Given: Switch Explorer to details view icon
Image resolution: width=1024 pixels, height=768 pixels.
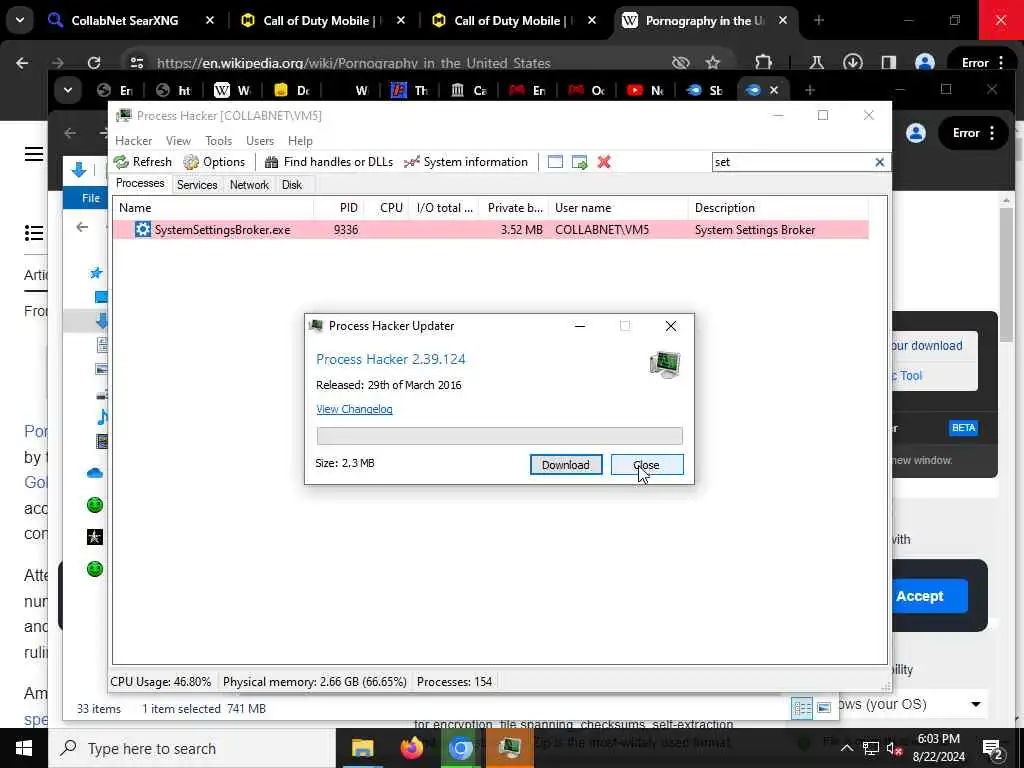Looking at the screenshot, I should tap(801, 708).
